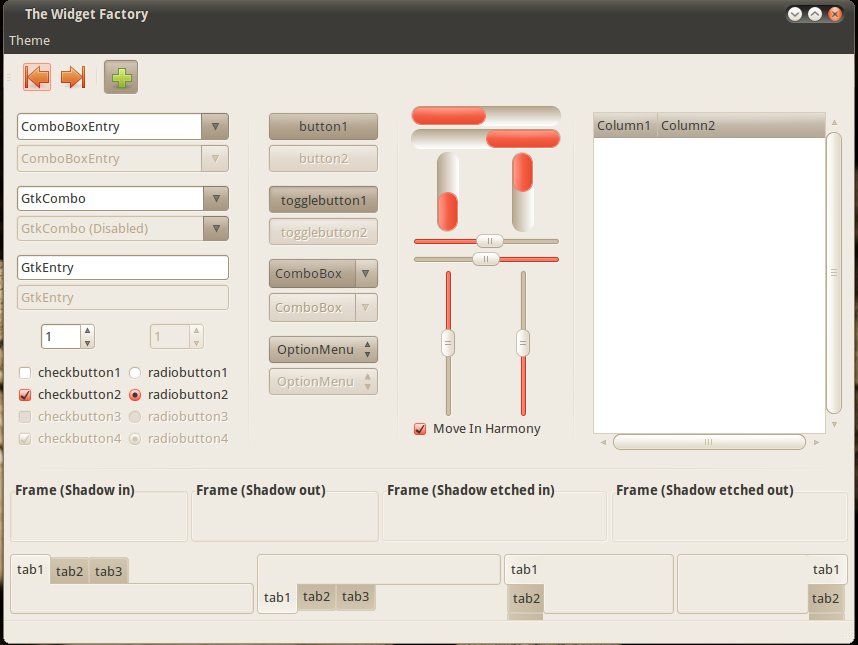858x645 pixels.
Task: Open the Theme menu
Action: pyautogui.click(x=30, y=40)
